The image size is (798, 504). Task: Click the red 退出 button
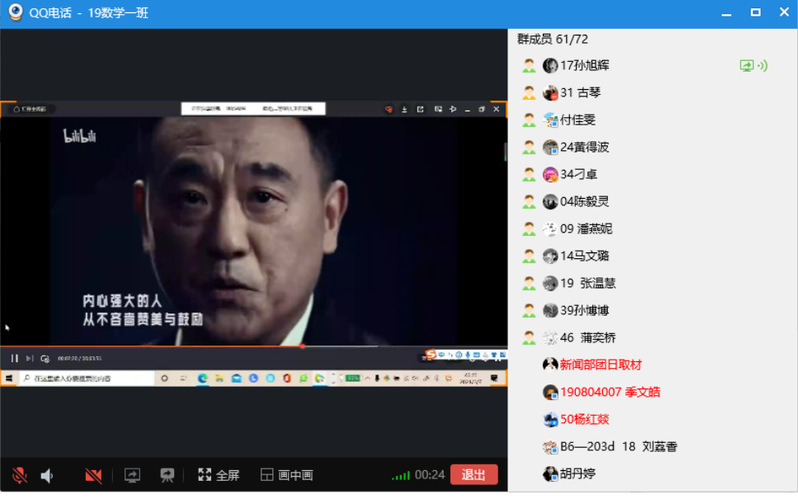[x=474, y=474]
